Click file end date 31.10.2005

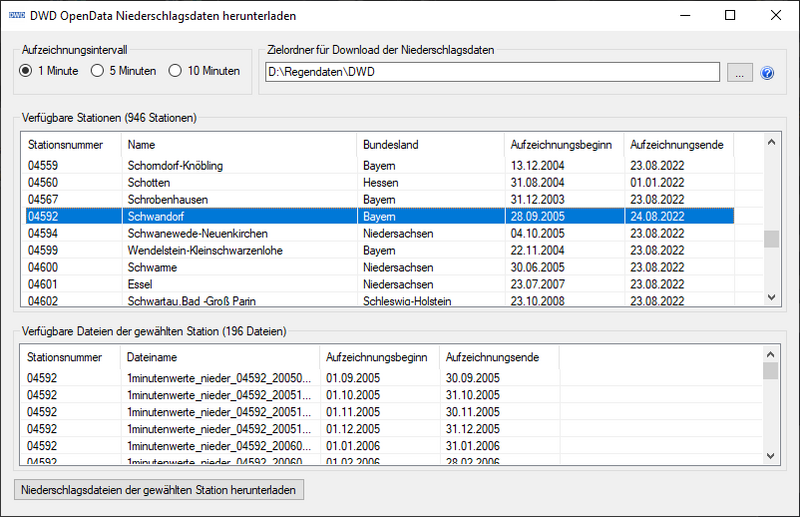472,395
